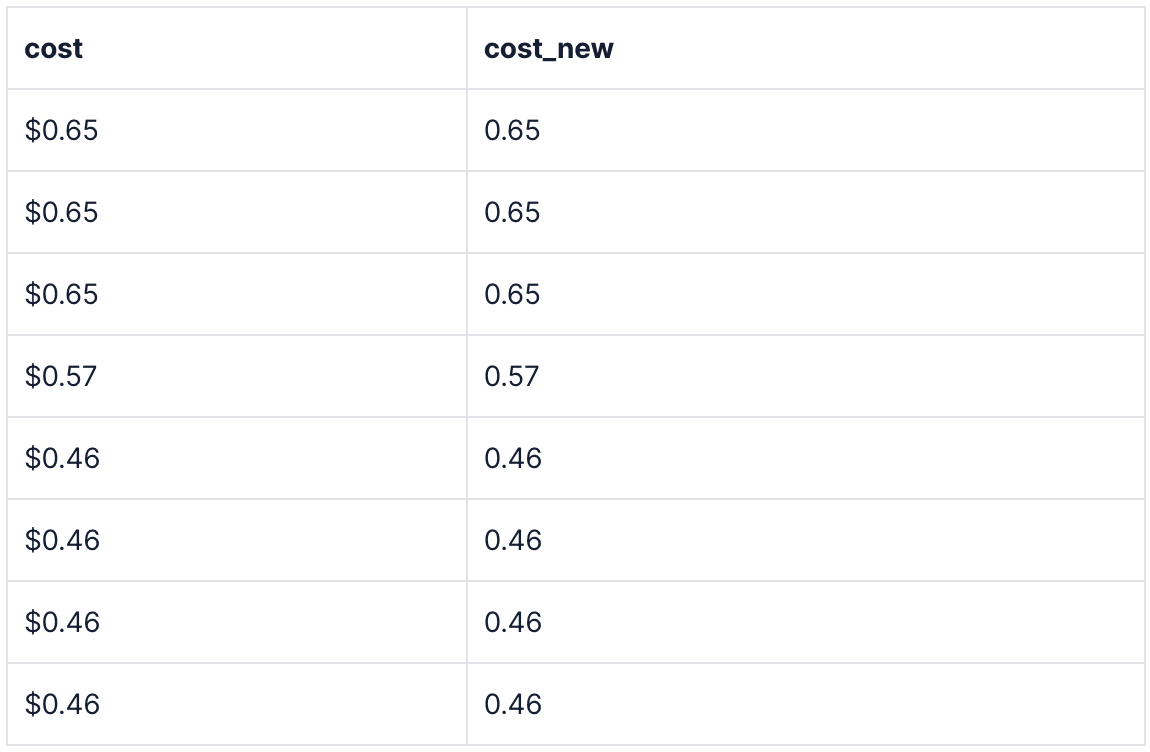Click second 0.65 value under cost_new

point(512,213)
